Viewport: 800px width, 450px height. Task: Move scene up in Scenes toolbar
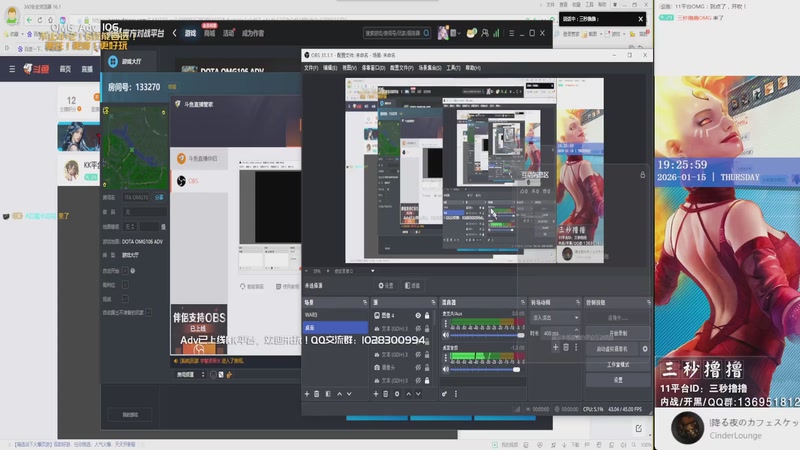tap(339, 394)
